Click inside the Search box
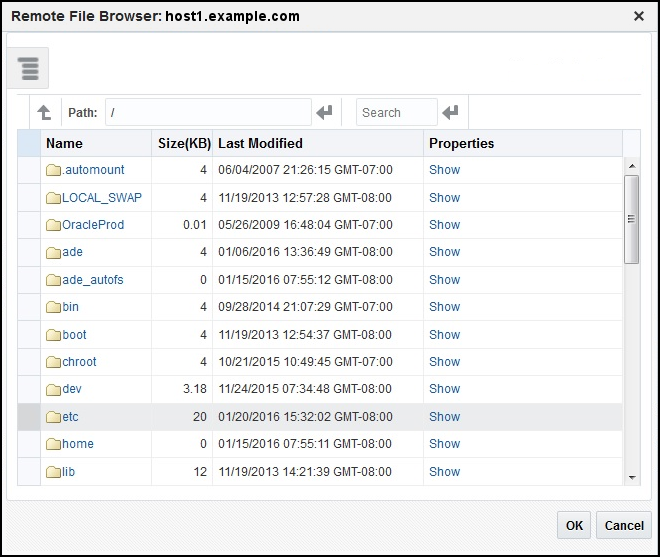This screenshot has height=557, width=660. (x=396, y=113)
